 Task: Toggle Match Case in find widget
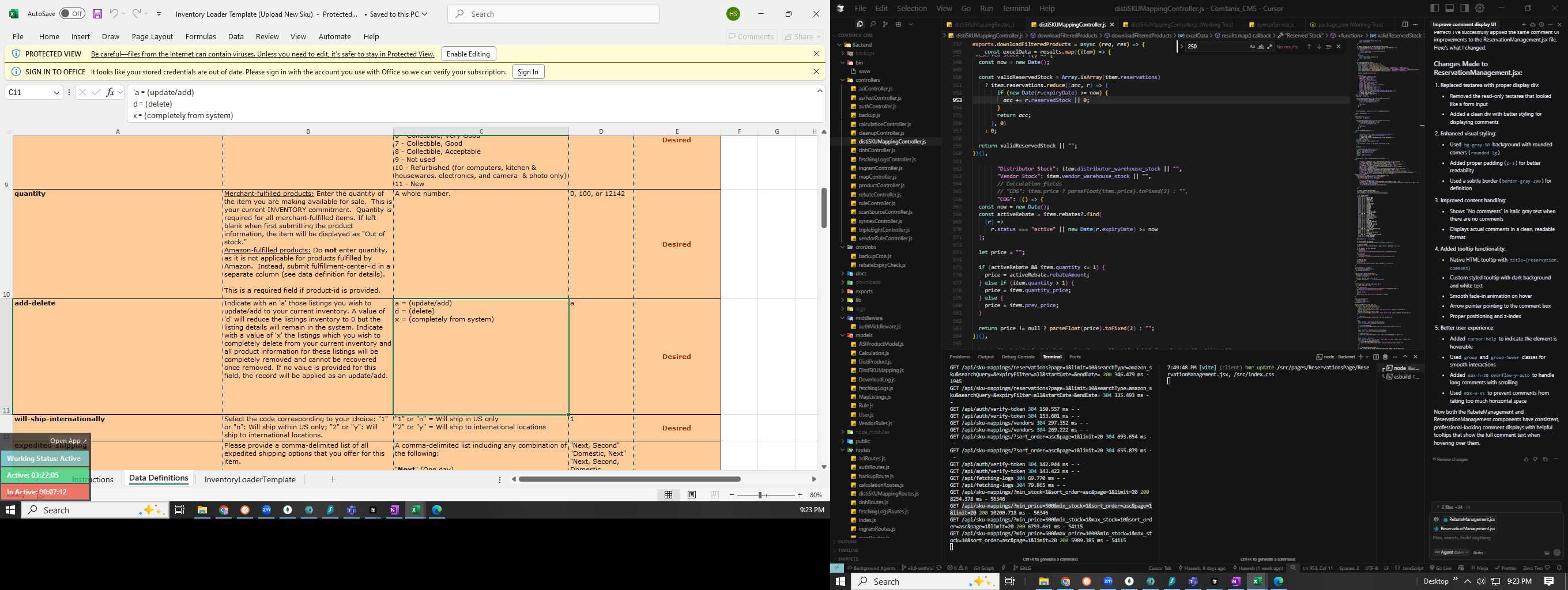coord(1252,46)
